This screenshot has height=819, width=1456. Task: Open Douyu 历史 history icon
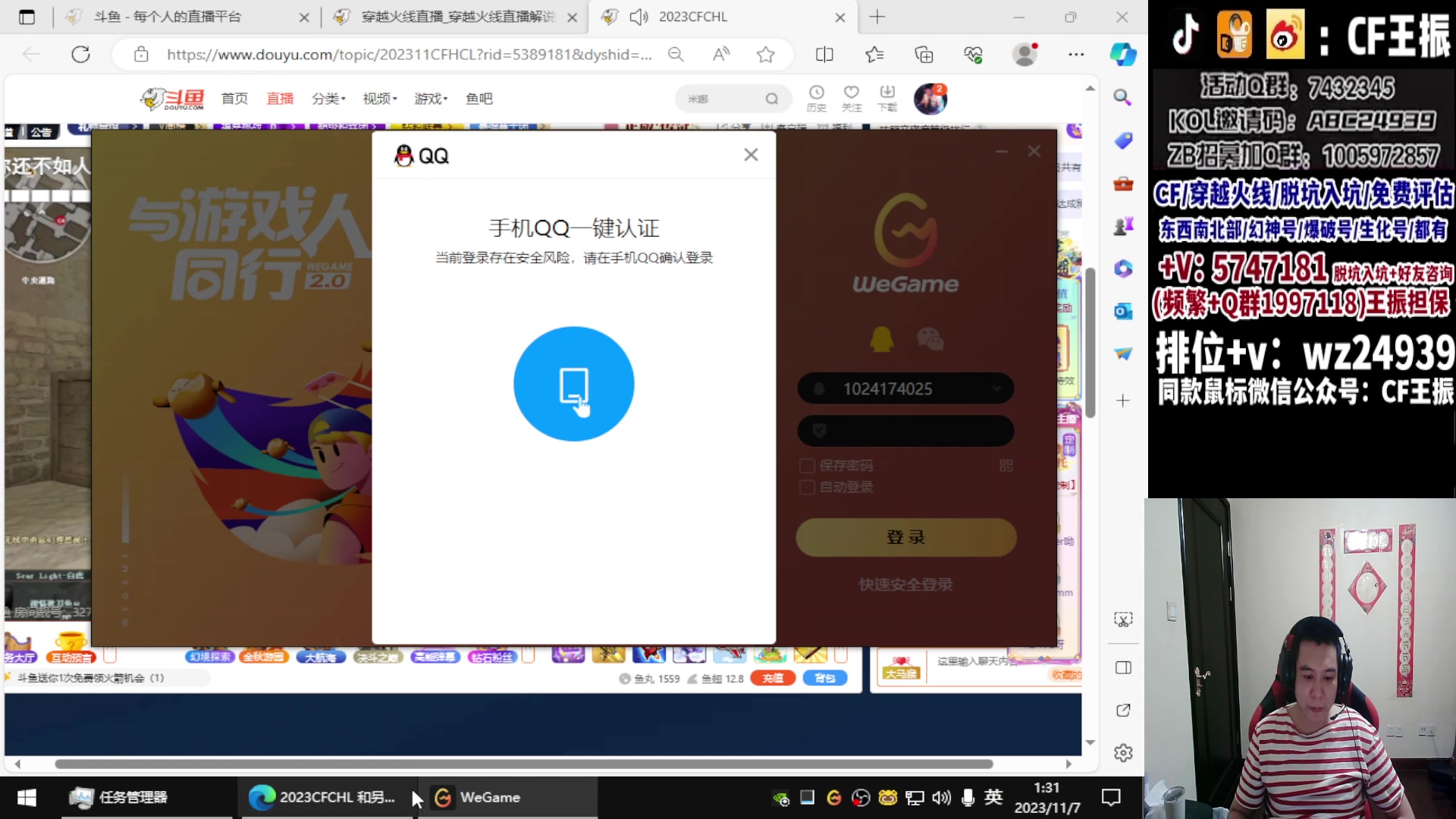click(x=816, y=99)
